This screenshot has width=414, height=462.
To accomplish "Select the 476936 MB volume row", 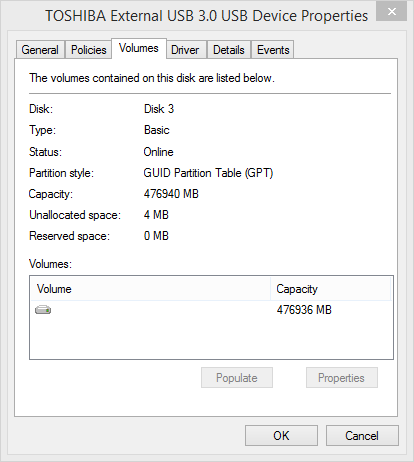I will tap(211, 310).
